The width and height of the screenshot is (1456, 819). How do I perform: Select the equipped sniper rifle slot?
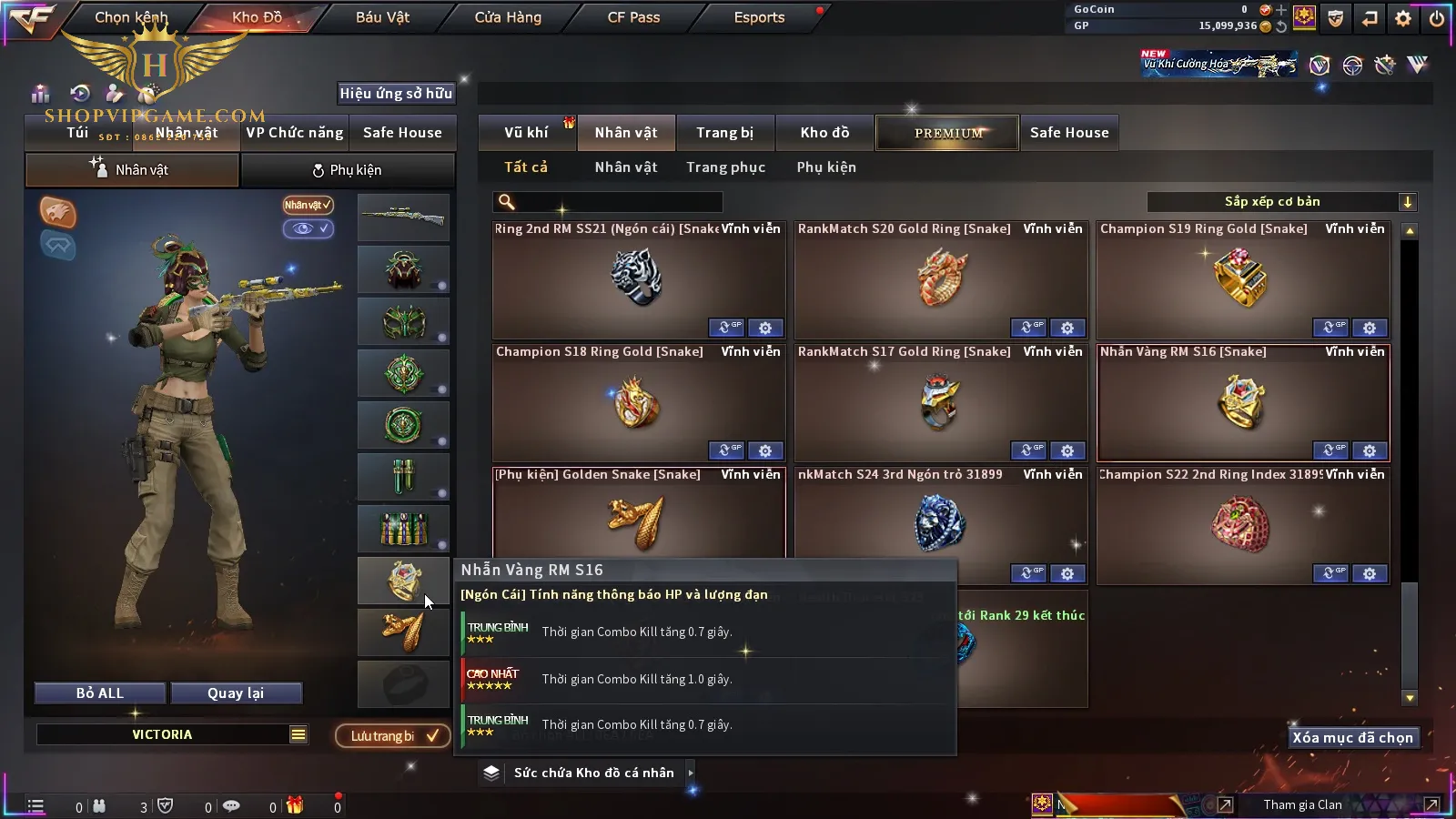pos(403,217)
